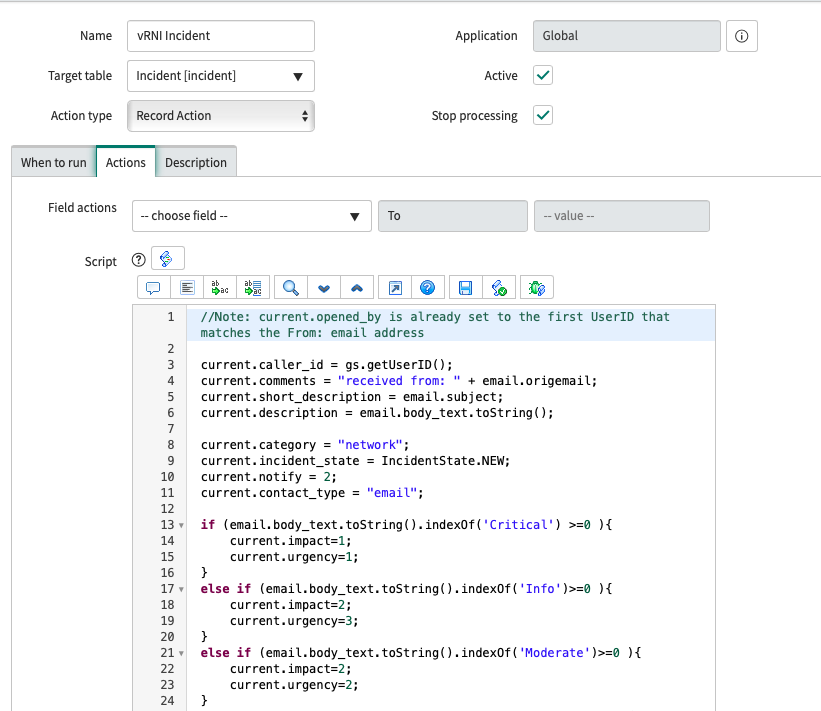Open script search with magnifier icon

tap(290, 288)
